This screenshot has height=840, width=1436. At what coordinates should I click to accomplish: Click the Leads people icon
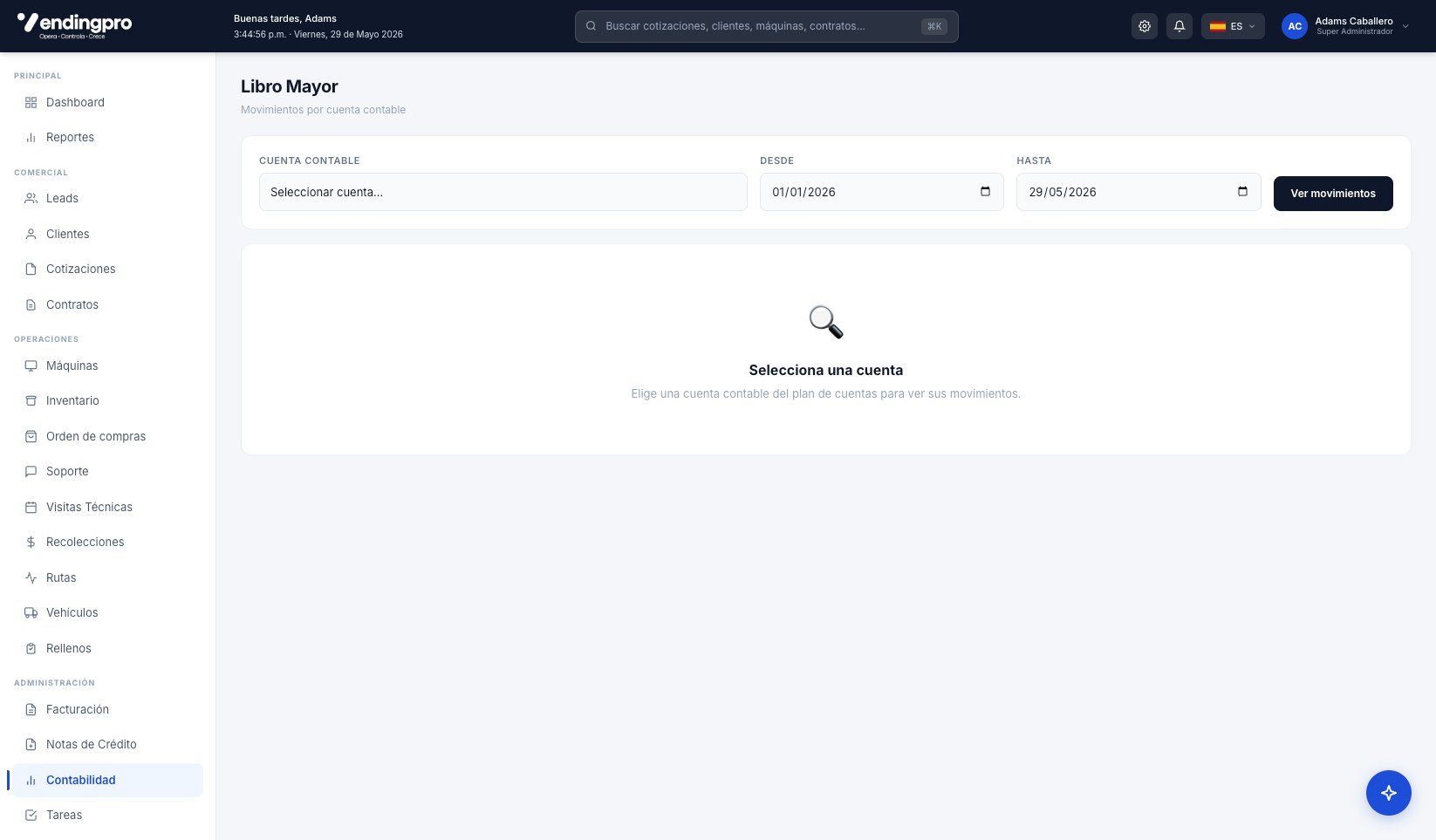[x=31, y=199]
